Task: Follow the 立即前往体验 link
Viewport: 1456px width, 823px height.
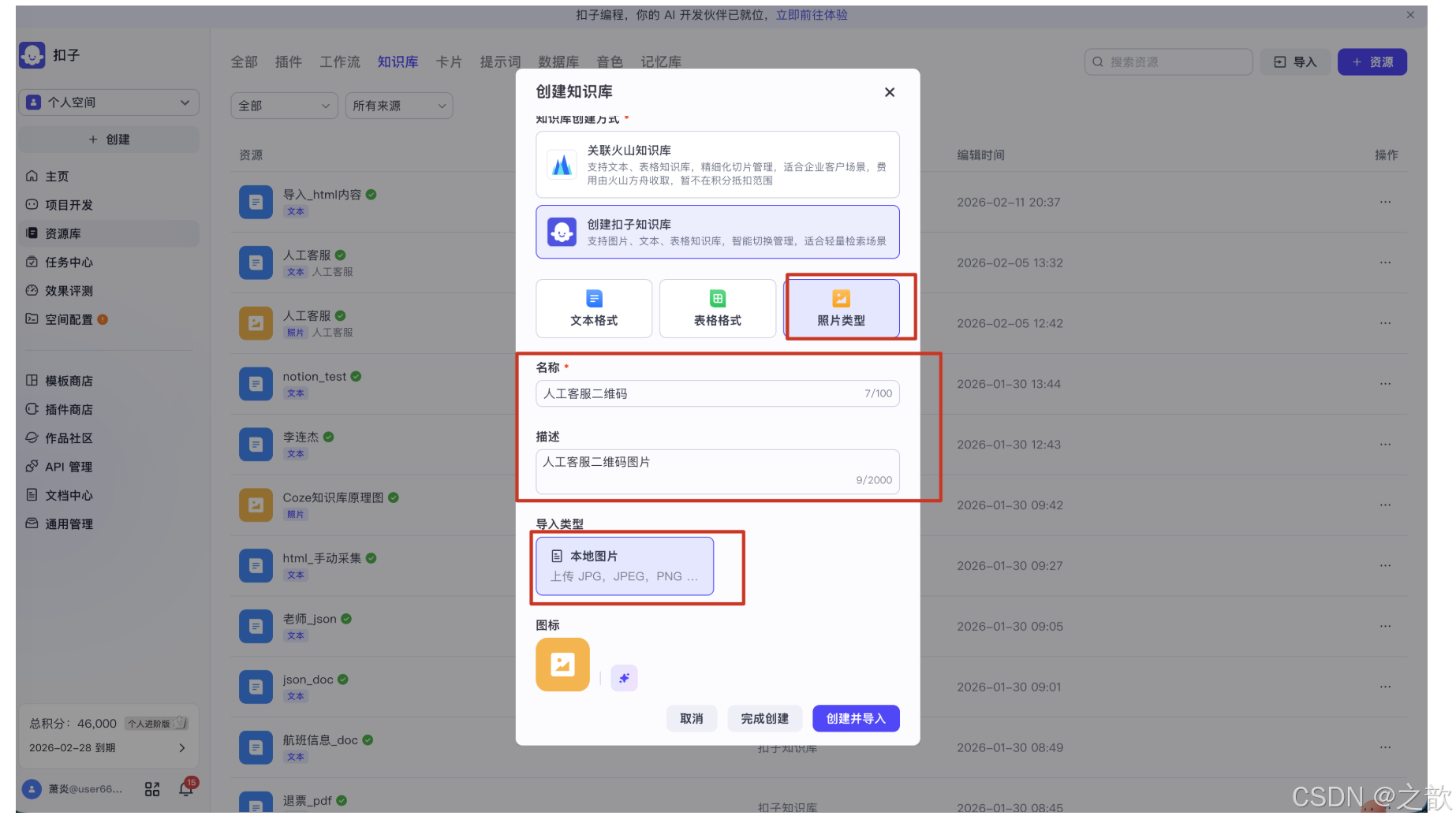Action: click(x=811, y=15)
